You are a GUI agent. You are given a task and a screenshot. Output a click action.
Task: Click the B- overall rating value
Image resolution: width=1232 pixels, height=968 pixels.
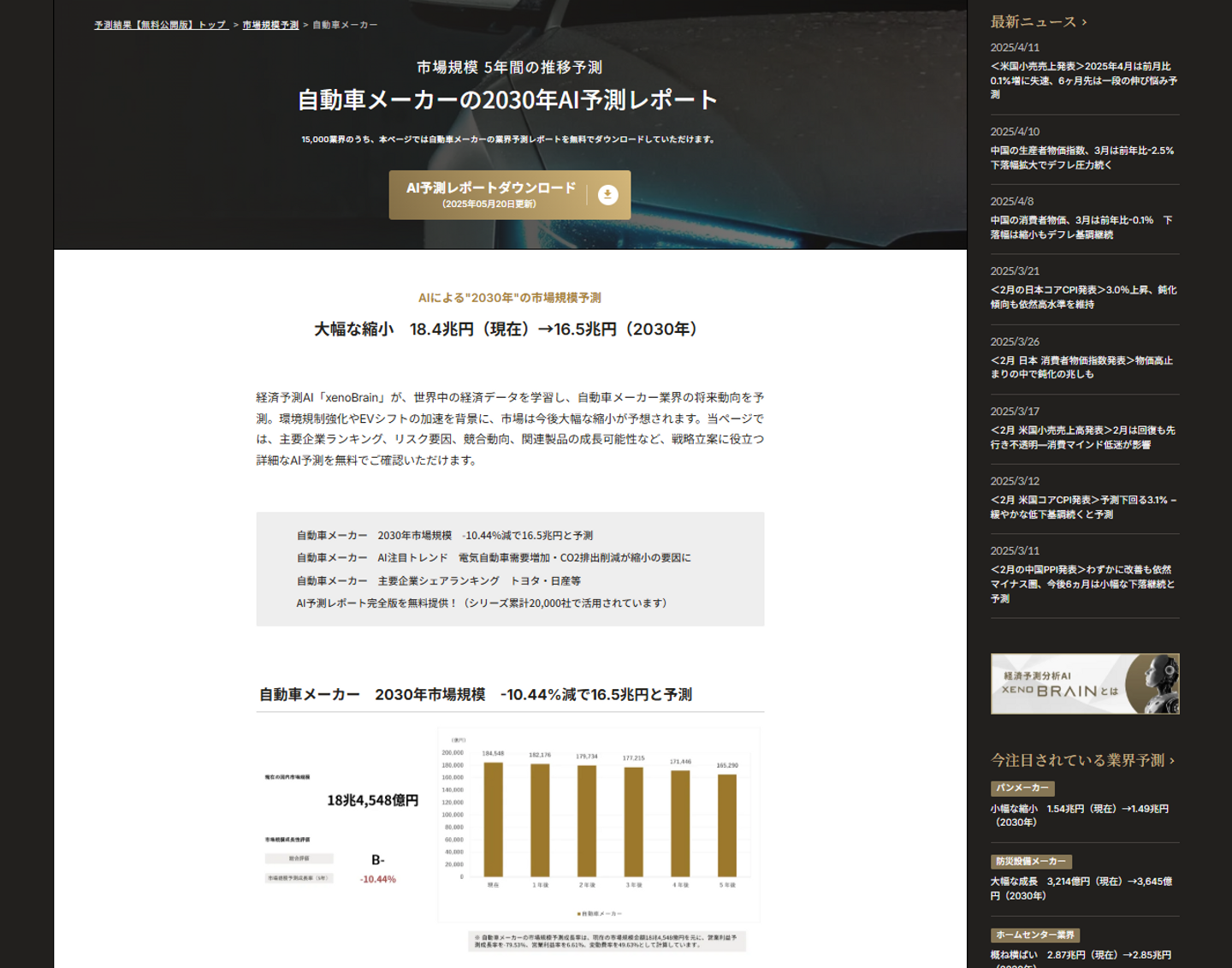point(378,860)
